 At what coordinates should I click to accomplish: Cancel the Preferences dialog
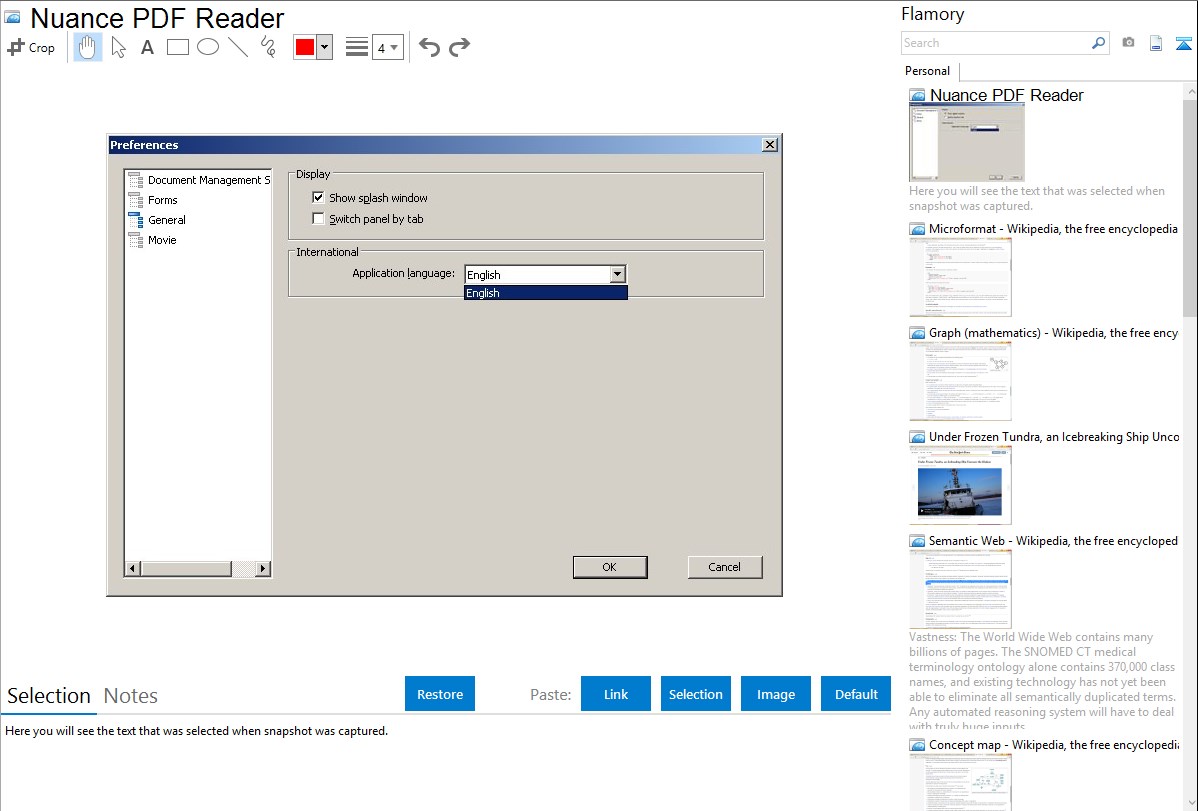coord(724,567)
